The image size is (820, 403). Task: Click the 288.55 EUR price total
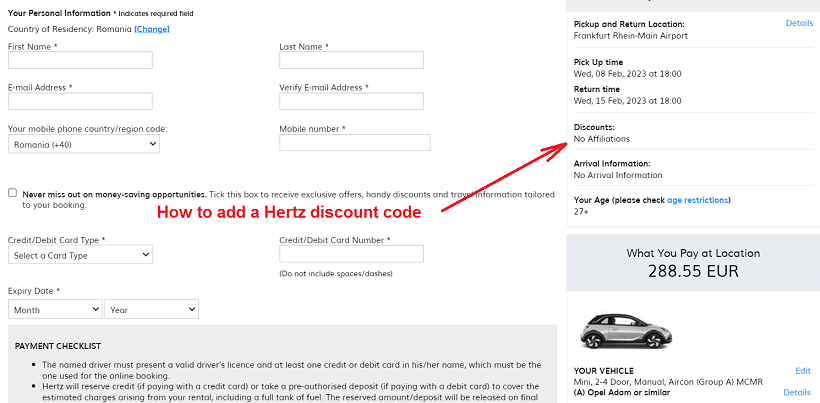pyautogui.click(x=693, y=271)
